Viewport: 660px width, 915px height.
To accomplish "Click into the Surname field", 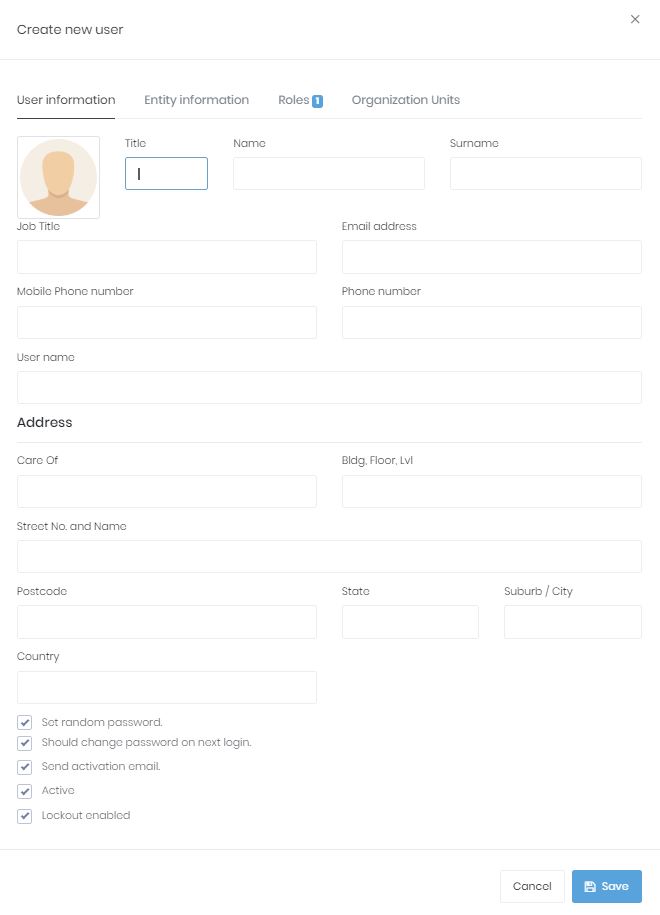I will [545, 174].
